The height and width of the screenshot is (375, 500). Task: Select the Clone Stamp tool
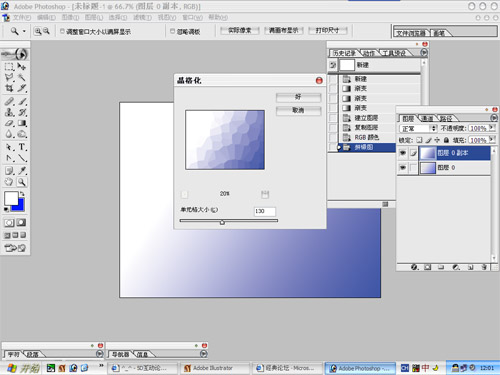(x=9, y=112)
